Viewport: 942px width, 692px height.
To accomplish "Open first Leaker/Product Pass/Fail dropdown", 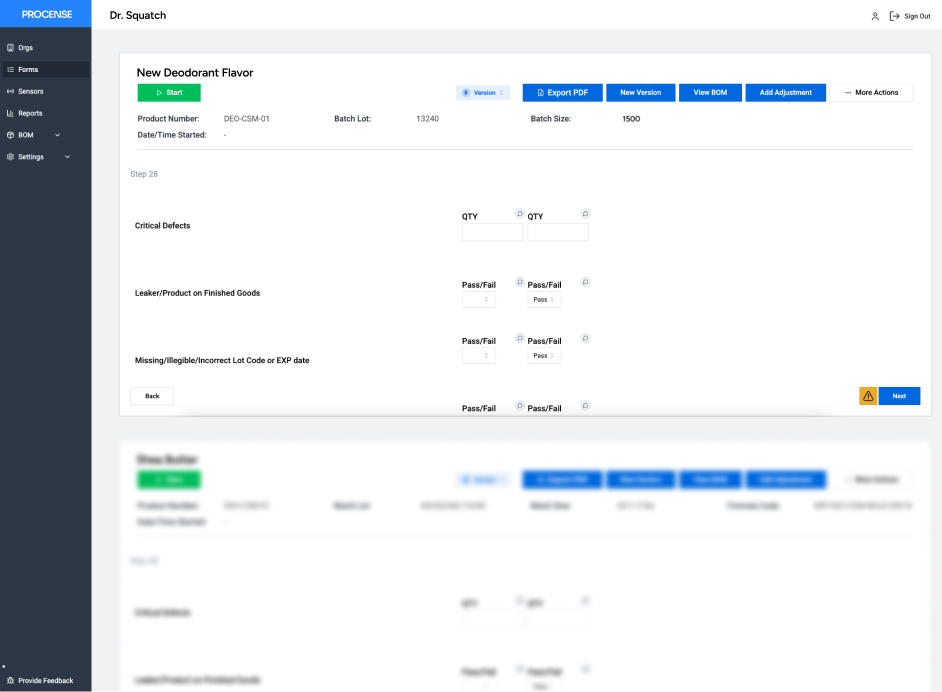I will pyautogui.click(x=478, y=299).
